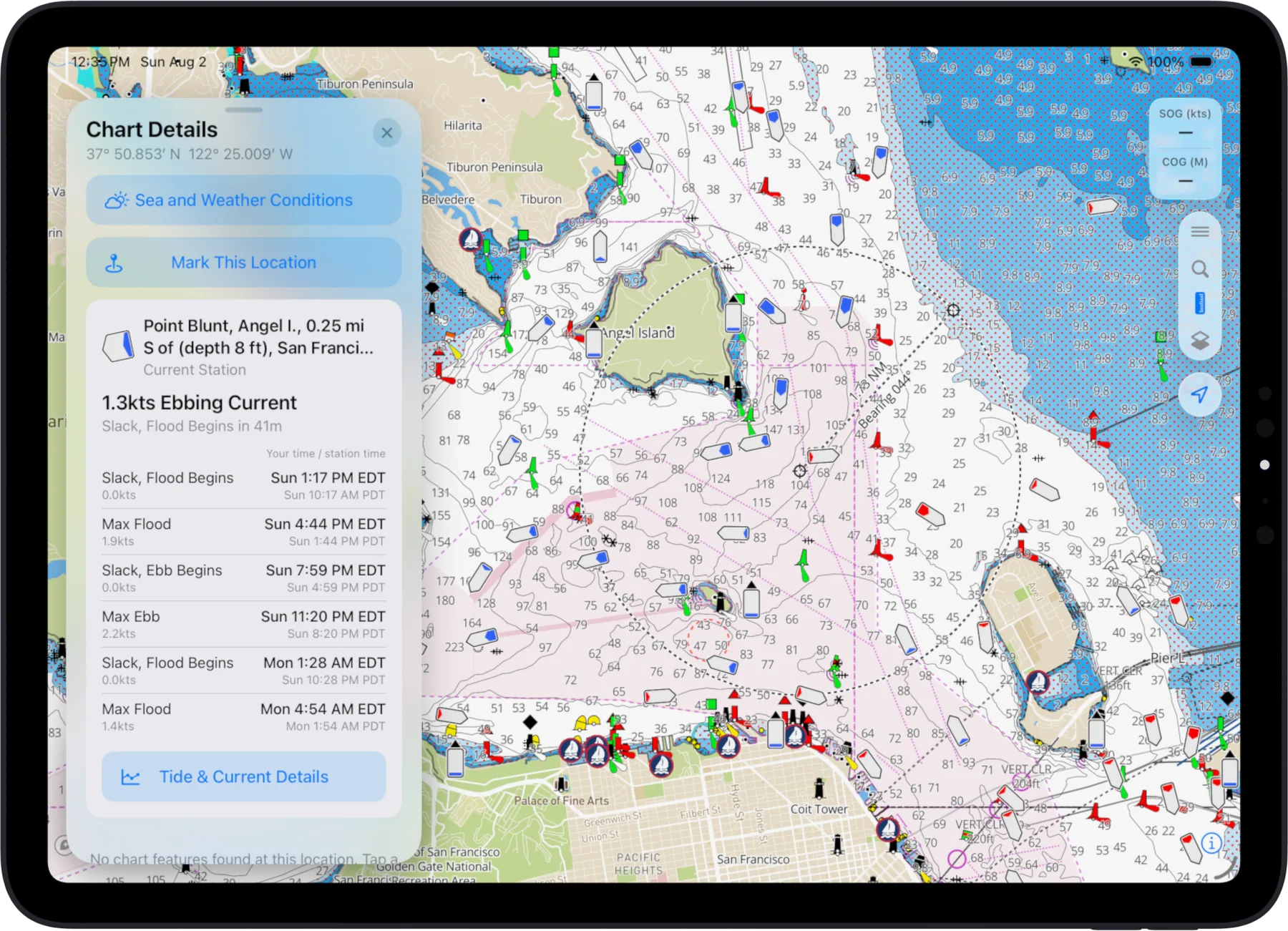
Task: Tap the tide station icon on Angel Island's east shore
Action: tap(733, 316)
